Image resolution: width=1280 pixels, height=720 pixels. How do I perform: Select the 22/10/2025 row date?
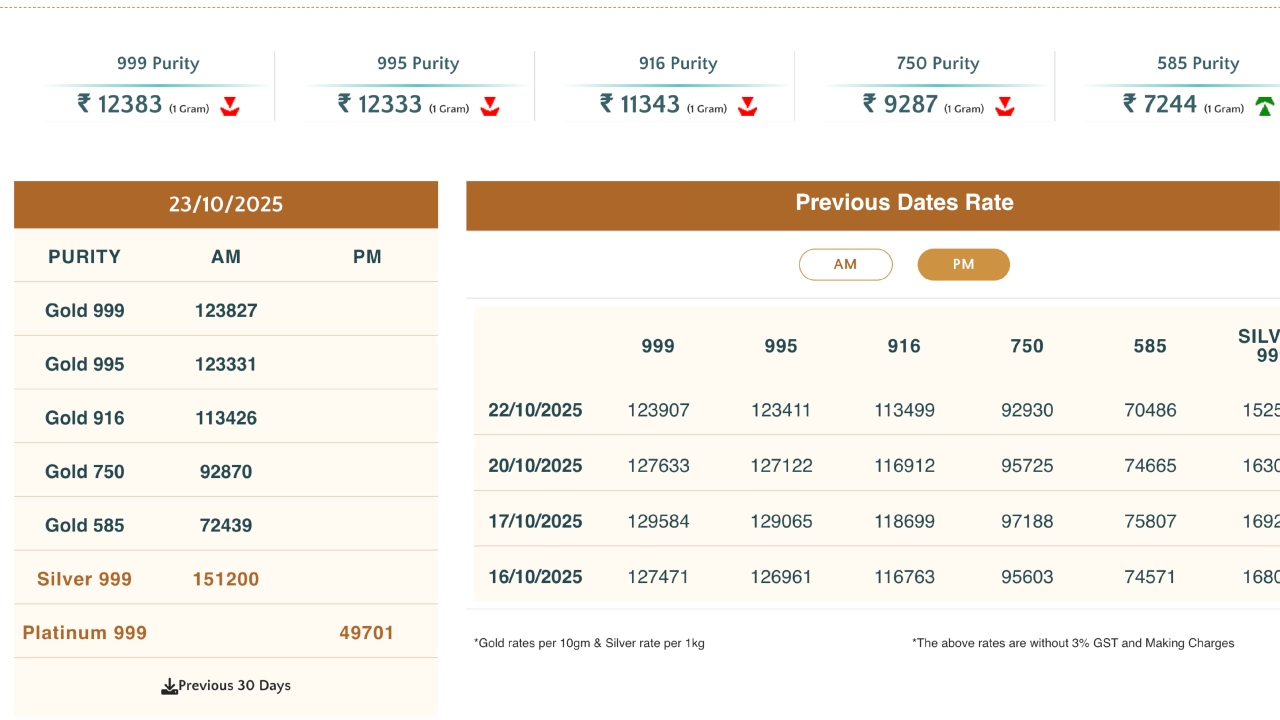(535, 410)
